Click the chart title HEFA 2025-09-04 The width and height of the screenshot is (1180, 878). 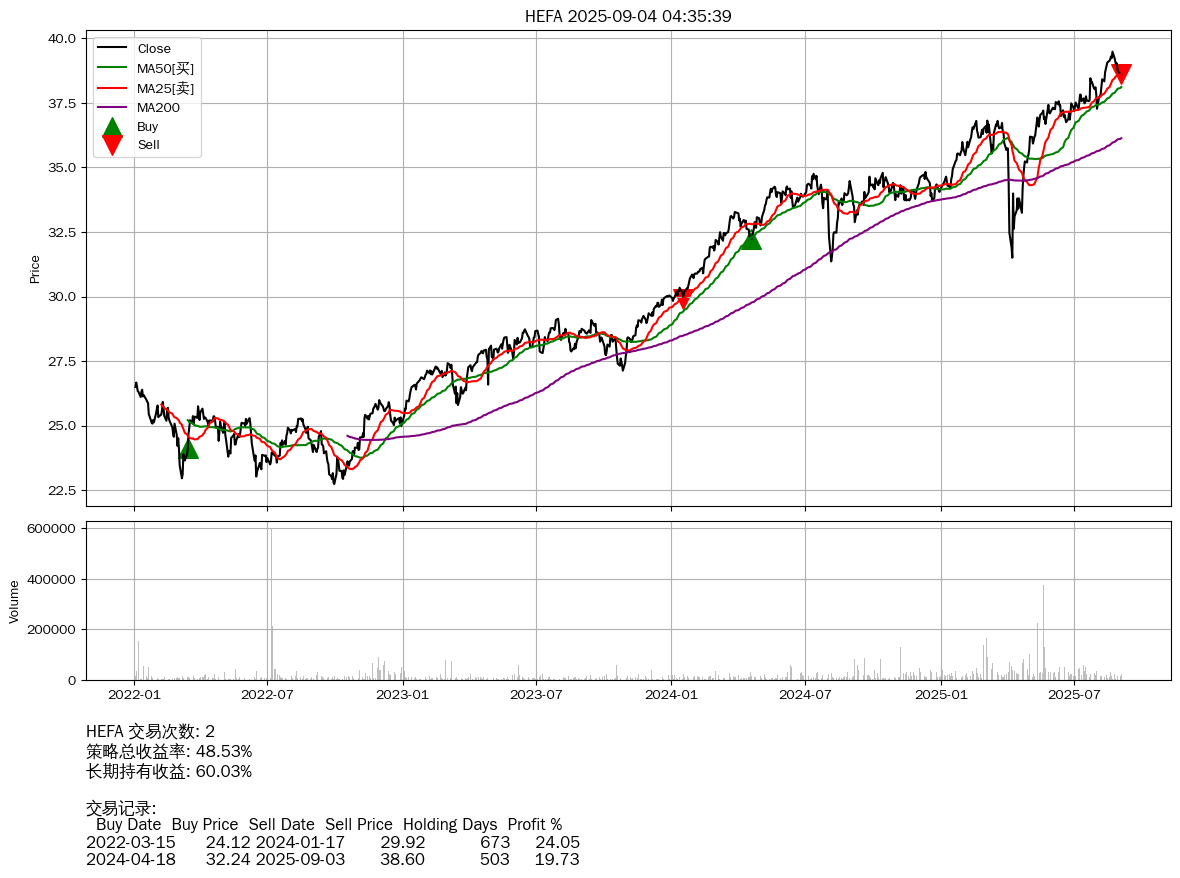click(628, 16)
